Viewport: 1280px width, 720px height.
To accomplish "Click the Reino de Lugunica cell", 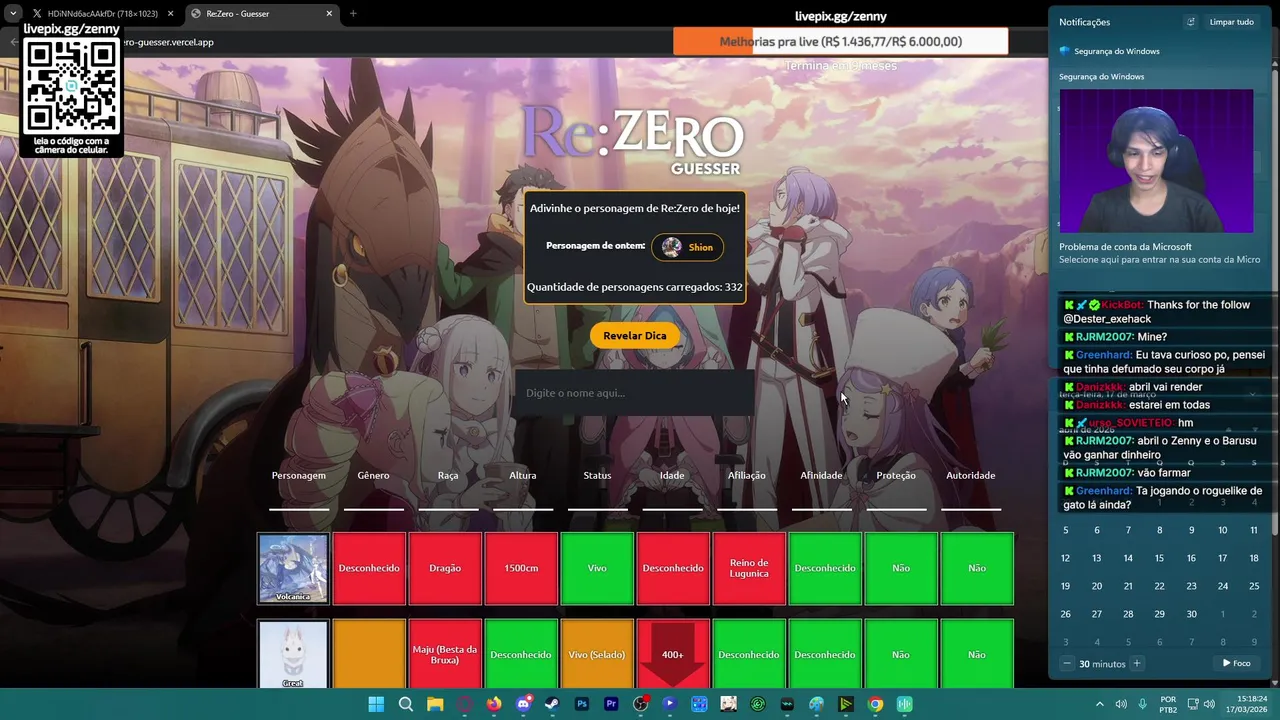I will click(749, 568).
